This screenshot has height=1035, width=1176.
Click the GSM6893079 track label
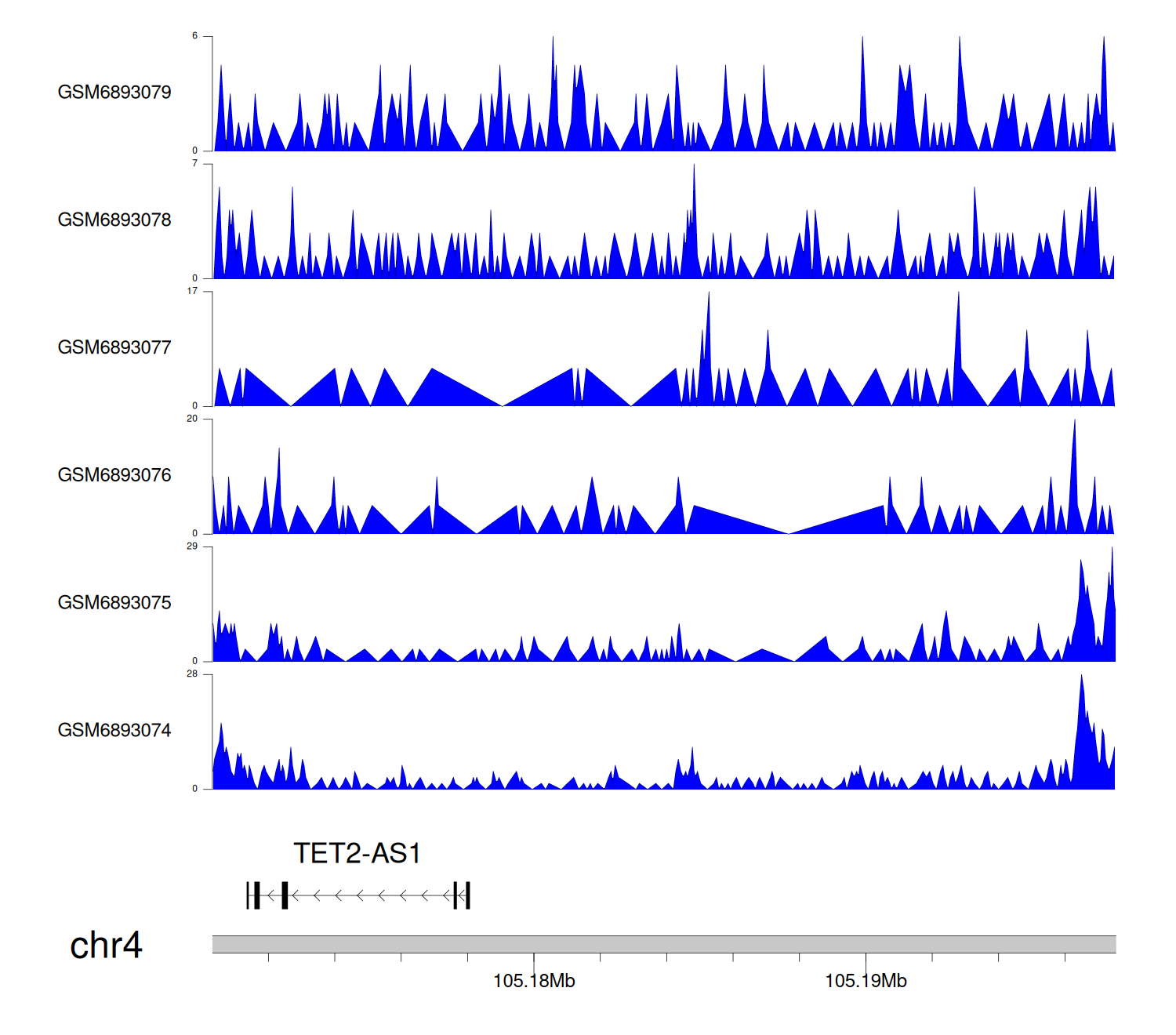click(x=114, y=93)
